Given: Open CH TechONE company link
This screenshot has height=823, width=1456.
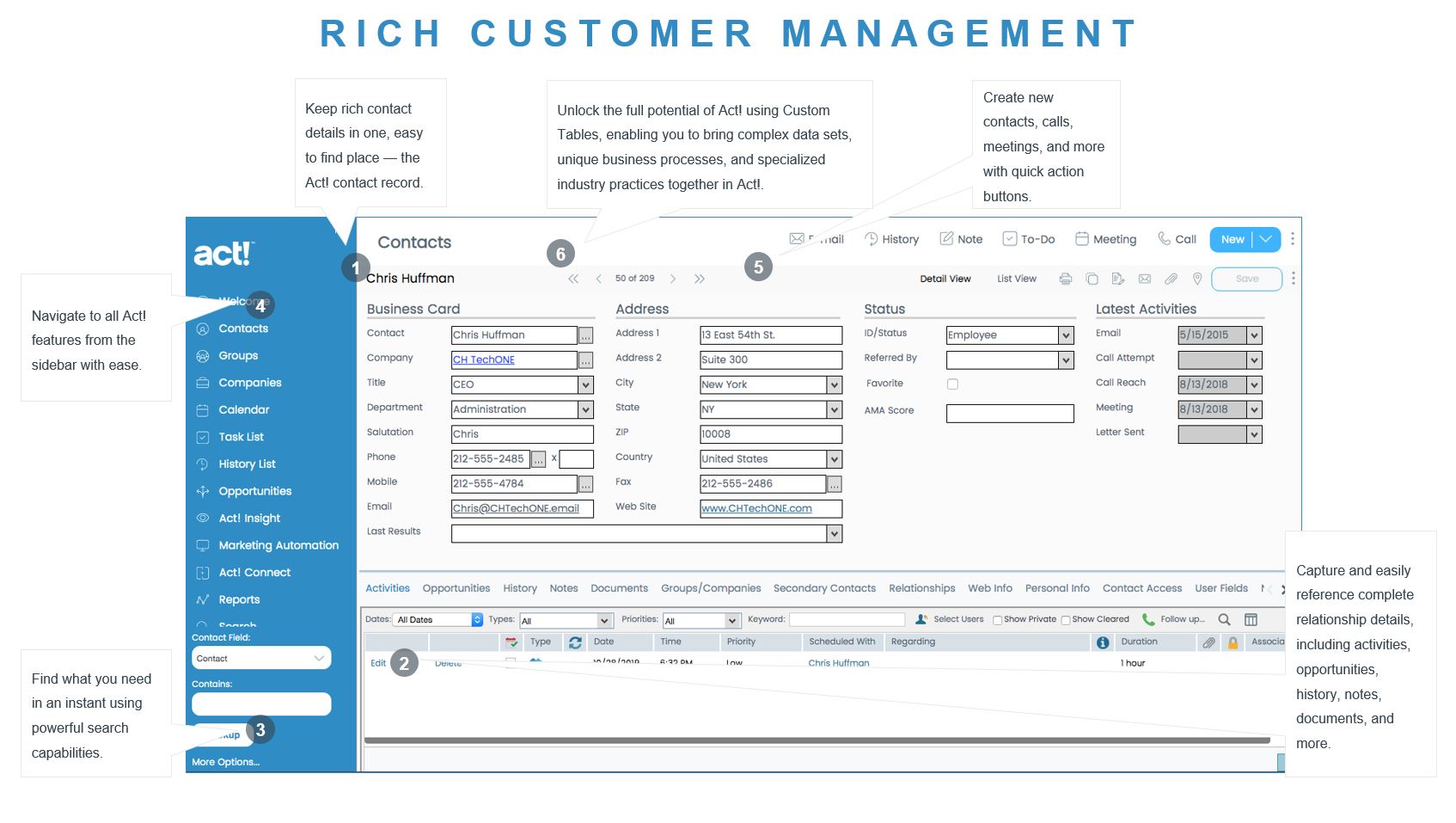Looking at the screenshot, I should pyautogui.click(x=484, y=360).
